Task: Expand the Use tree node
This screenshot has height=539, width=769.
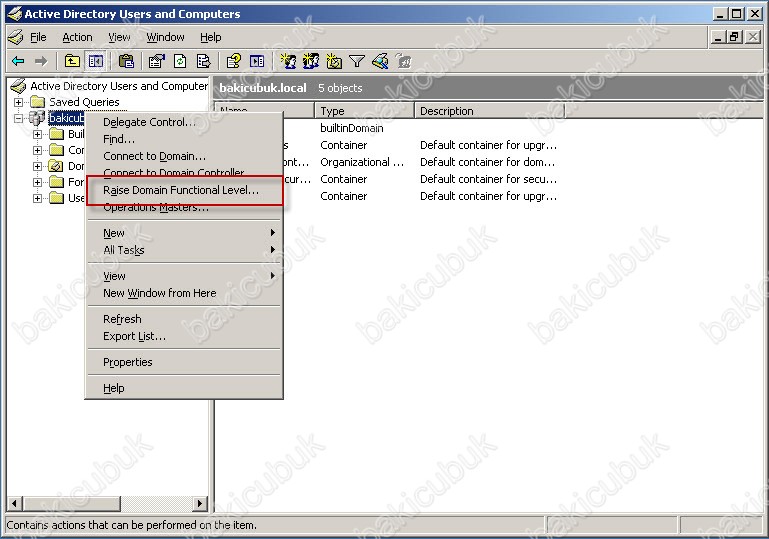Action: click(37, 198)
